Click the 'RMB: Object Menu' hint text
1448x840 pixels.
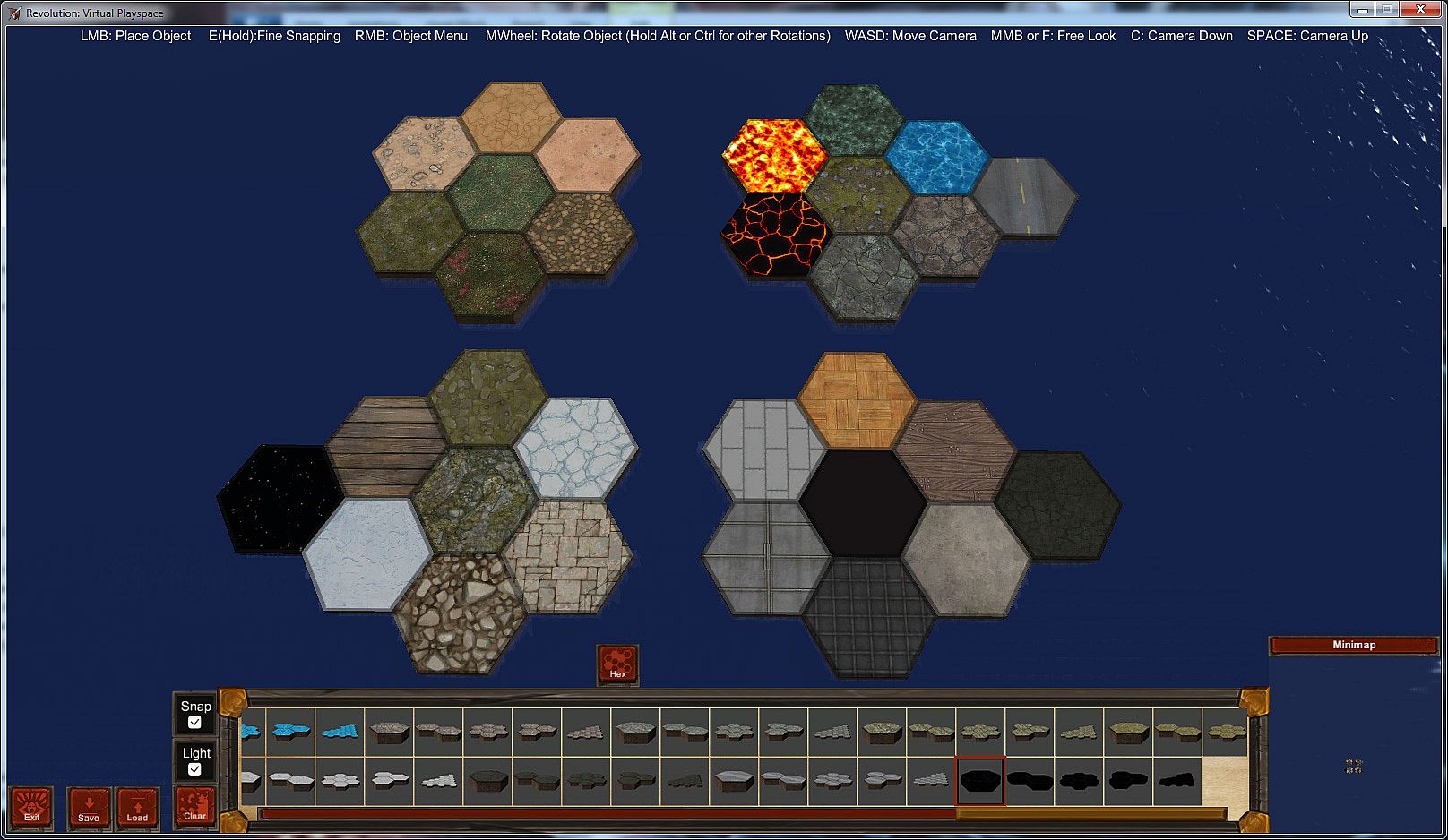coord(411,36)
